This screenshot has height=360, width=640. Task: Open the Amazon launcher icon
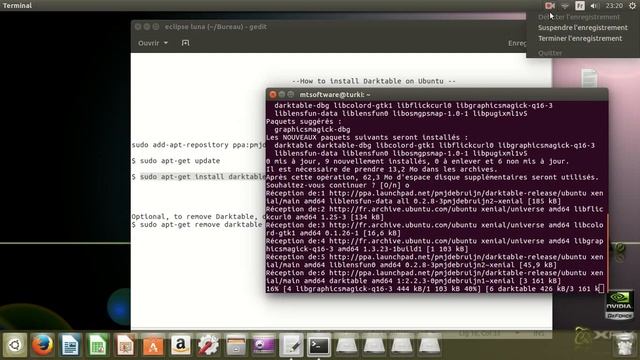coord(181,345)
